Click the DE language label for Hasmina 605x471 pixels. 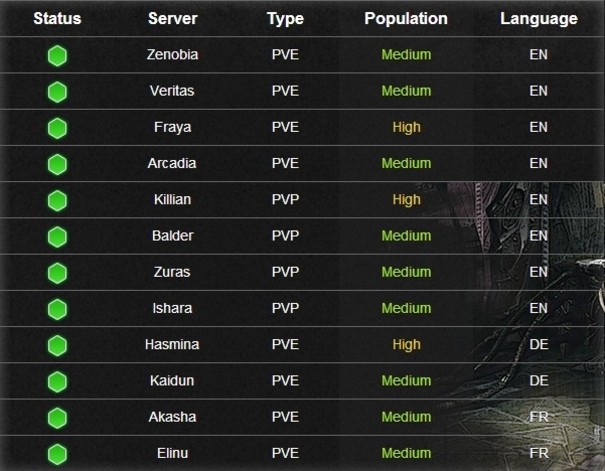539,344
